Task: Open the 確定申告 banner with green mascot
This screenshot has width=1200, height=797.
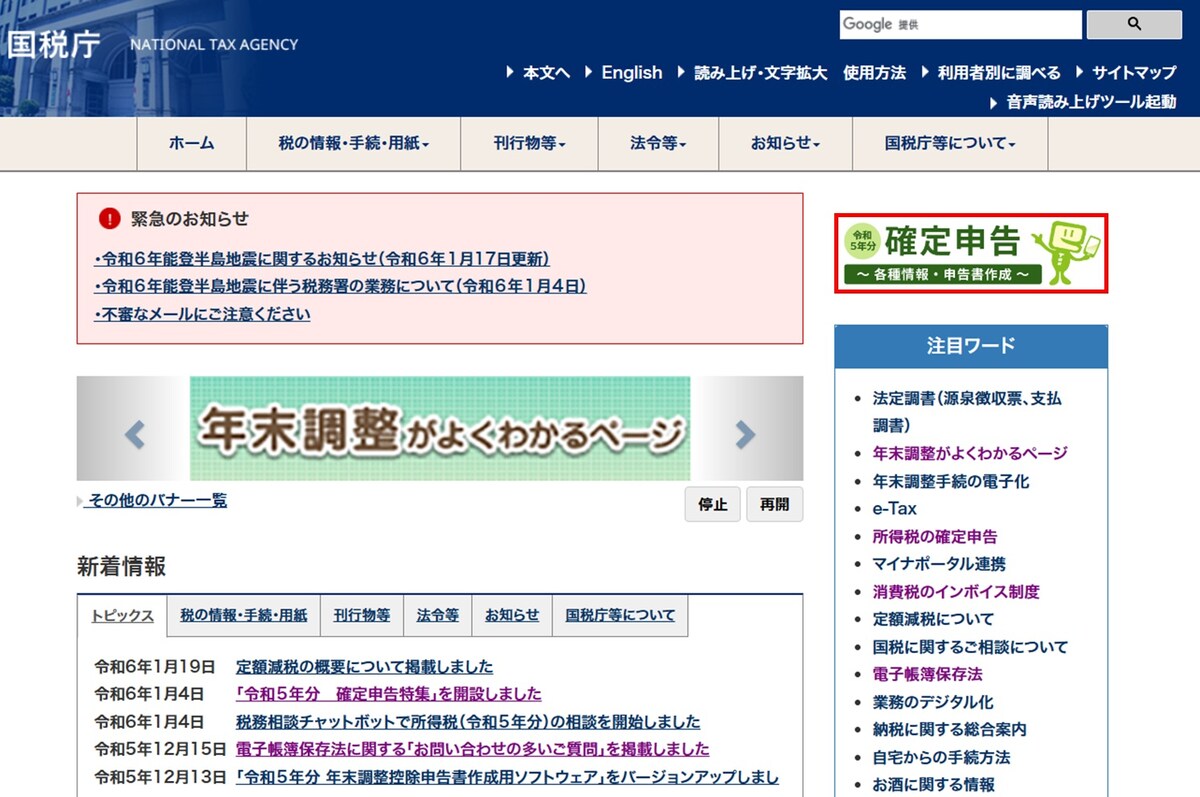Action: pos(971,253)
